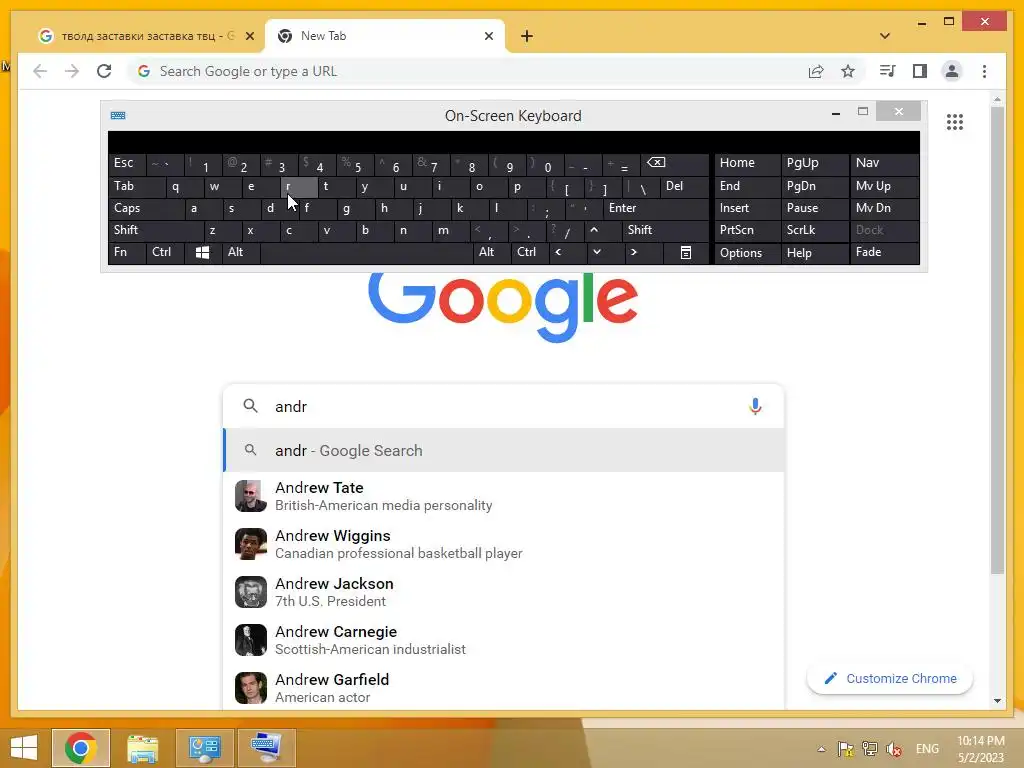Toggle Caps key on keyboard
The image size is (1024, 768).
[x=146, y=208]
